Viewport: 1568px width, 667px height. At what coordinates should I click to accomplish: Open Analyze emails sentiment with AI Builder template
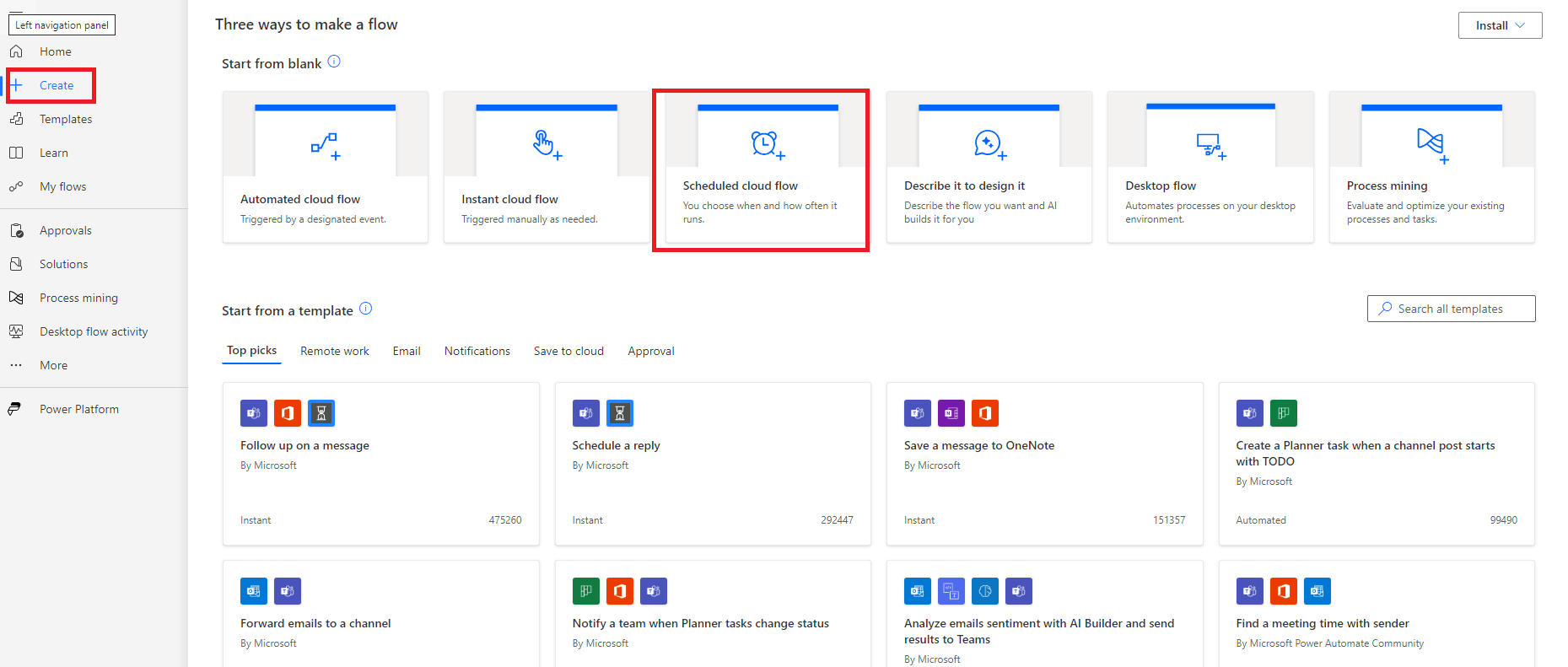(x=1044, y=614)
